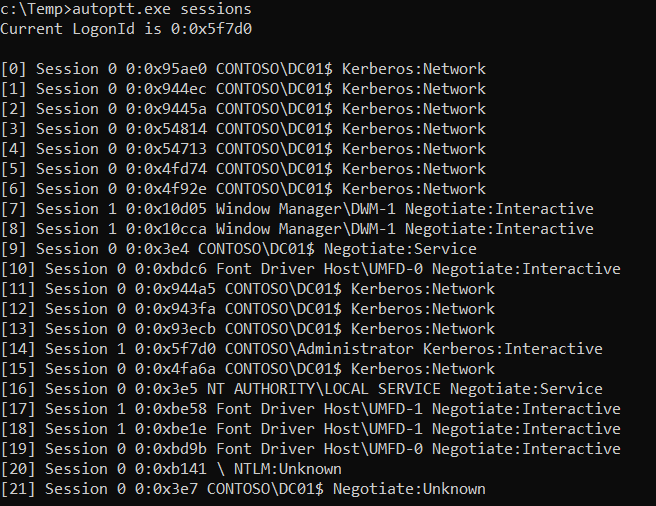Select session line [2] 0x9445a
656x506 pixels.
pos(243,109)
